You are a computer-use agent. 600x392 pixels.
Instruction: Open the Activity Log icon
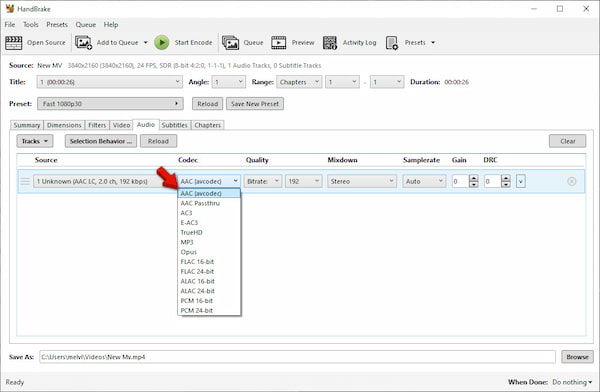(330, 42)
